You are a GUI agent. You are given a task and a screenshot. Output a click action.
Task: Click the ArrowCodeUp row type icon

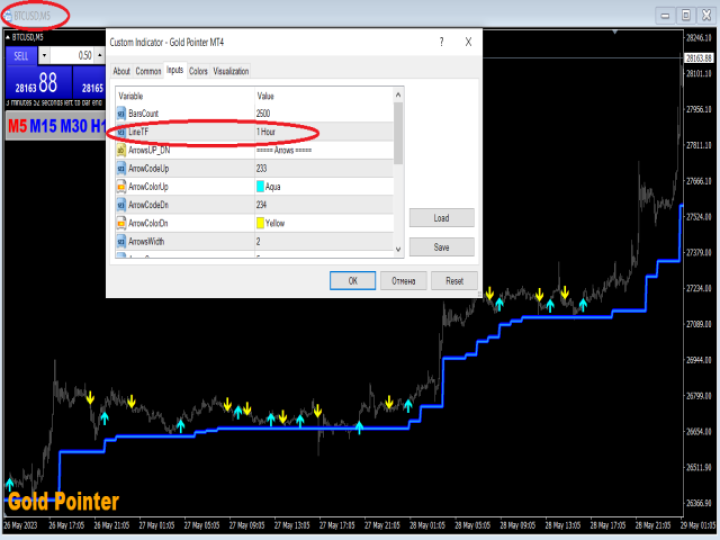pos(121,169)
